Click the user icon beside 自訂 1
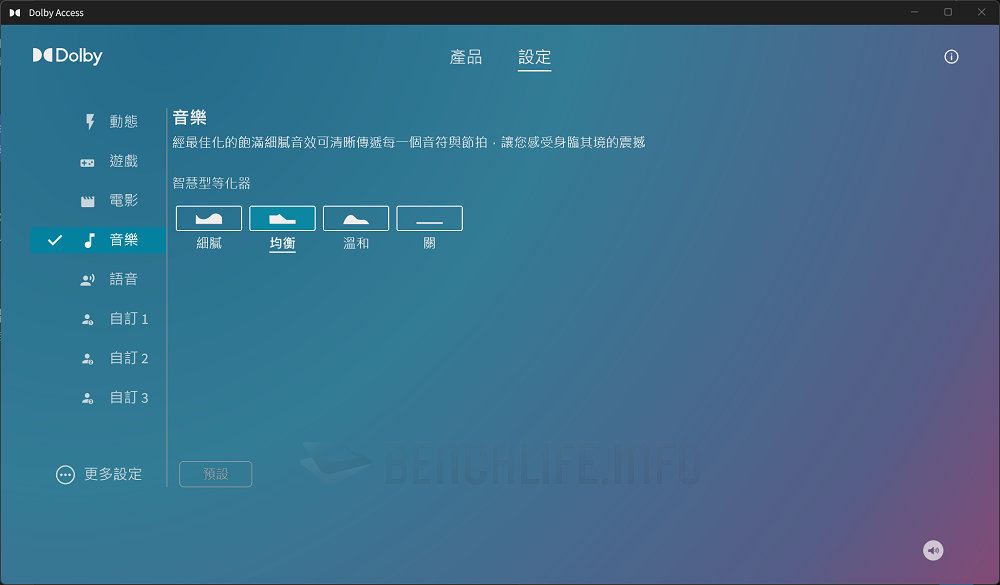Viewport: 1000px width, 585px height. 88,320
